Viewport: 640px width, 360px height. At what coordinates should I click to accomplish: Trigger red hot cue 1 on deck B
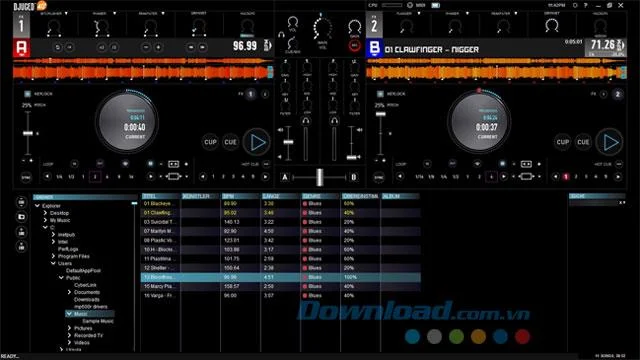tap(566, 177)
